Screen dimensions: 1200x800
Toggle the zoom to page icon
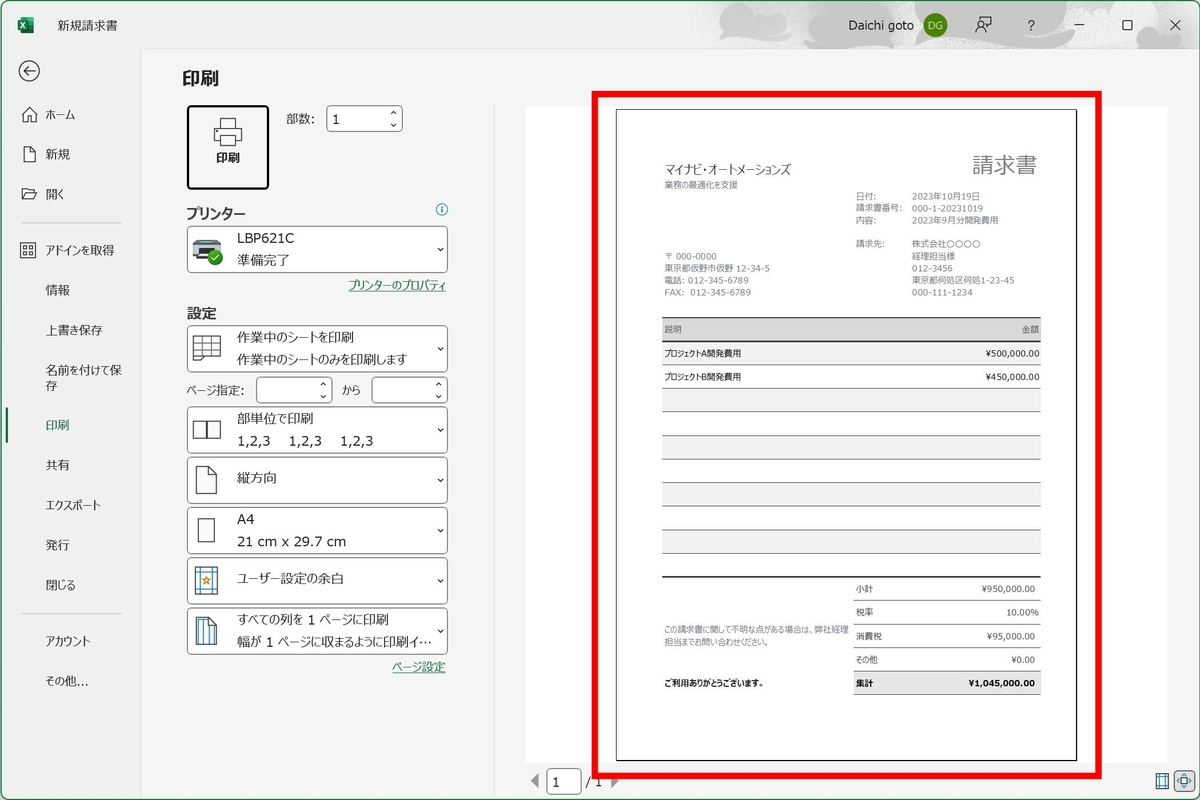(1183, 780)
